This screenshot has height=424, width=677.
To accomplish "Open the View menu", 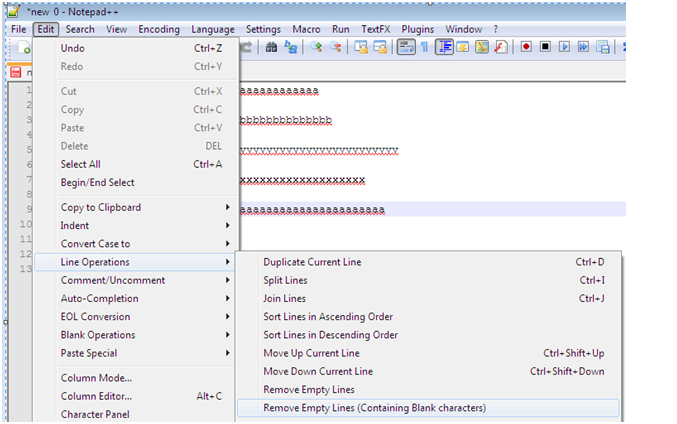I will (x=117, y=29).
